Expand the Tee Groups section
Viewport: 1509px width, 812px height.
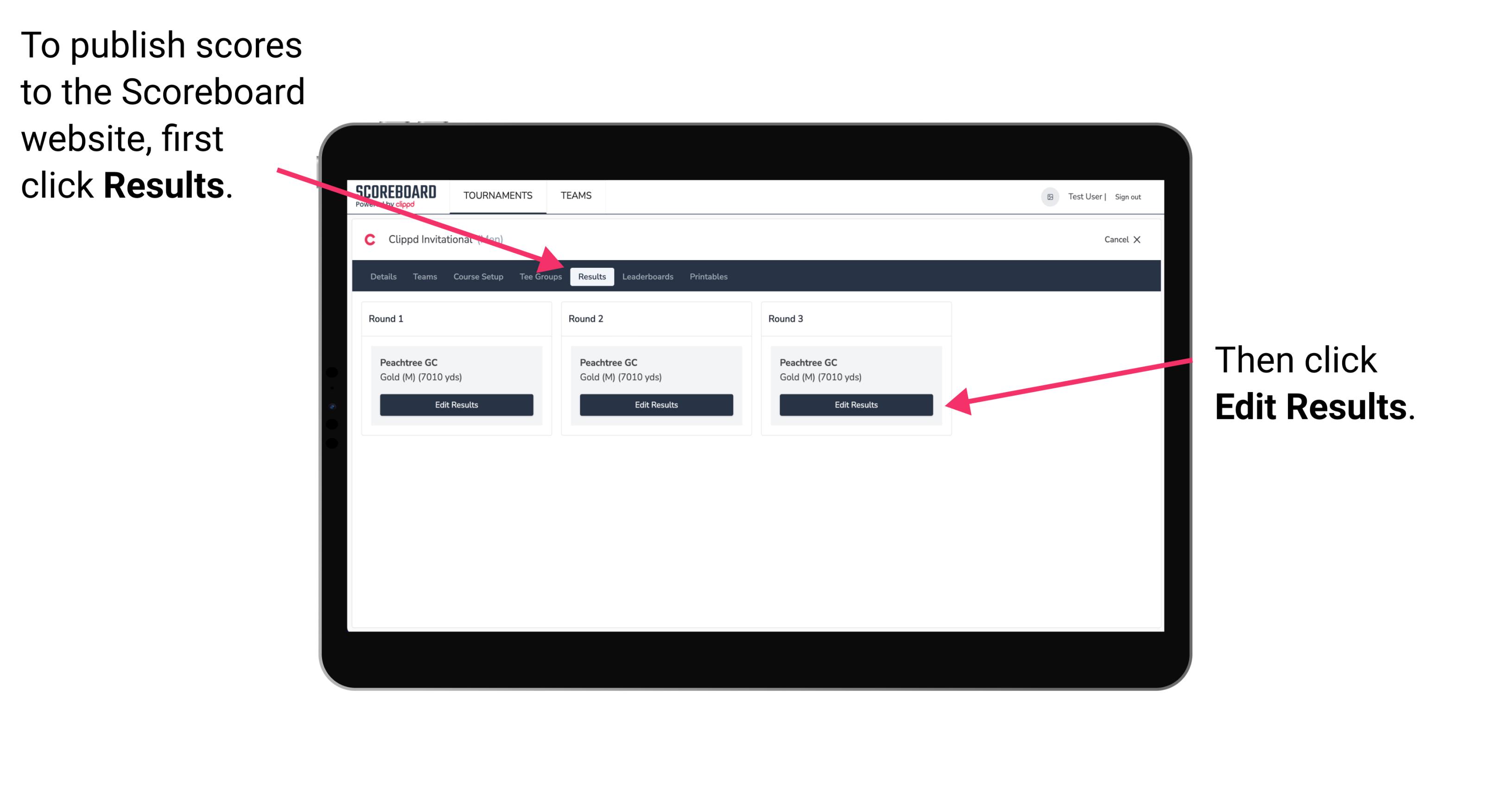(538, 276)
